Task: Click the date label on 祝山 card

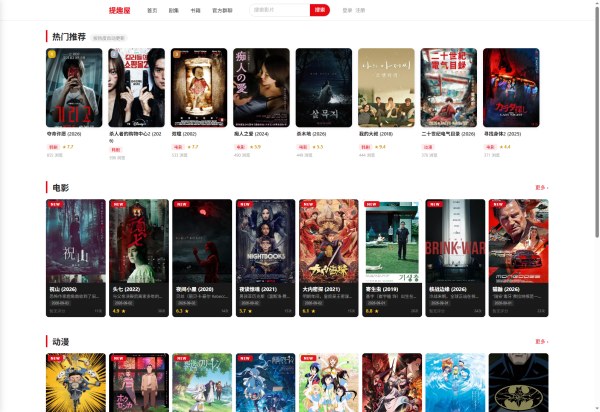Action: coord(59,303)
